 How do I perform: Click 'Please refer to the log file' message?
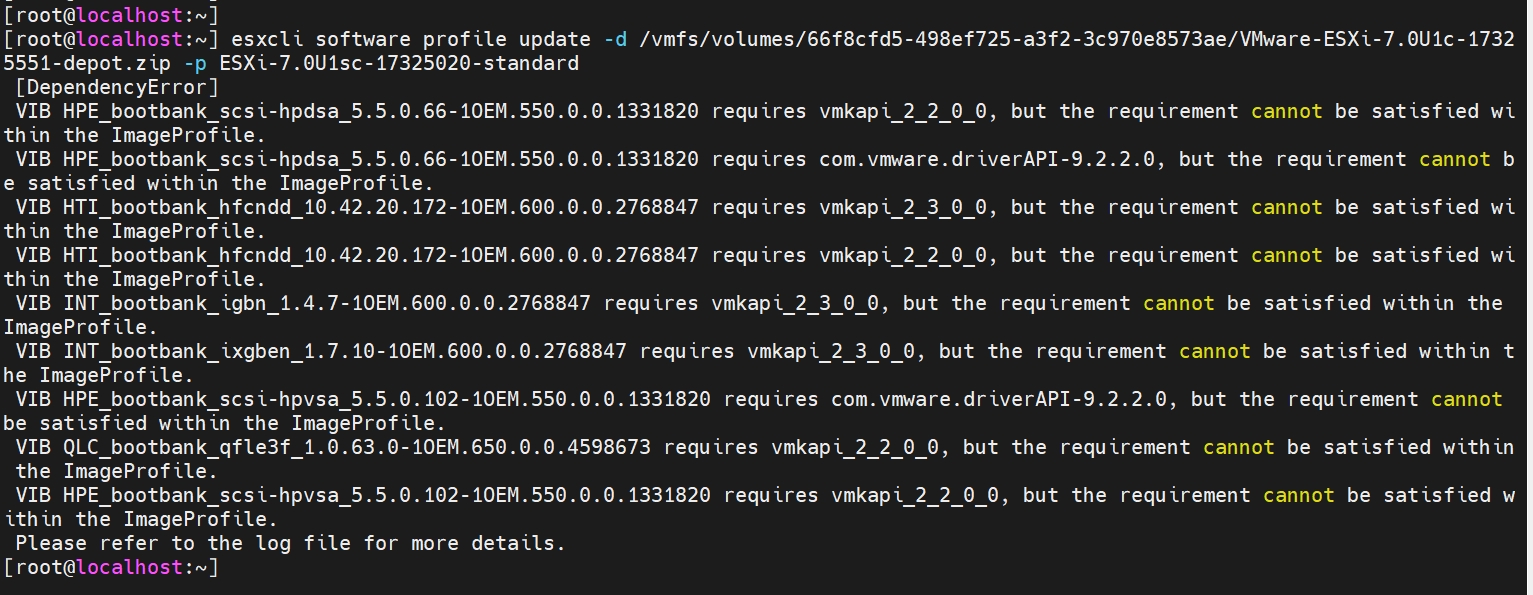pyautogui.click(x=290, y=543)
